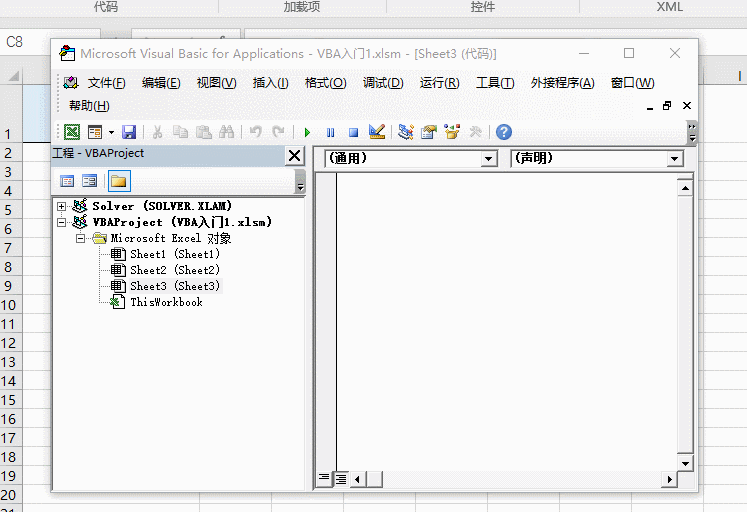The height and width of the screenshot is (512, 747).
Task: Open the 窗口(W) menu
Action: click(x=633, y=83)
